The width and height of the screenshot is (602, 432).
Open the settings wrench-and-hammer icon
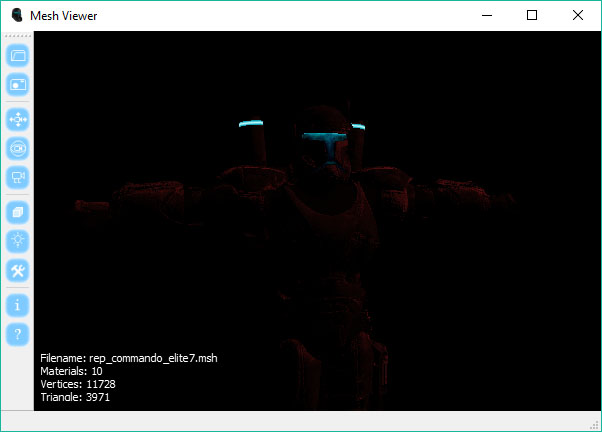pyautogui.click(x=18, y=270)
